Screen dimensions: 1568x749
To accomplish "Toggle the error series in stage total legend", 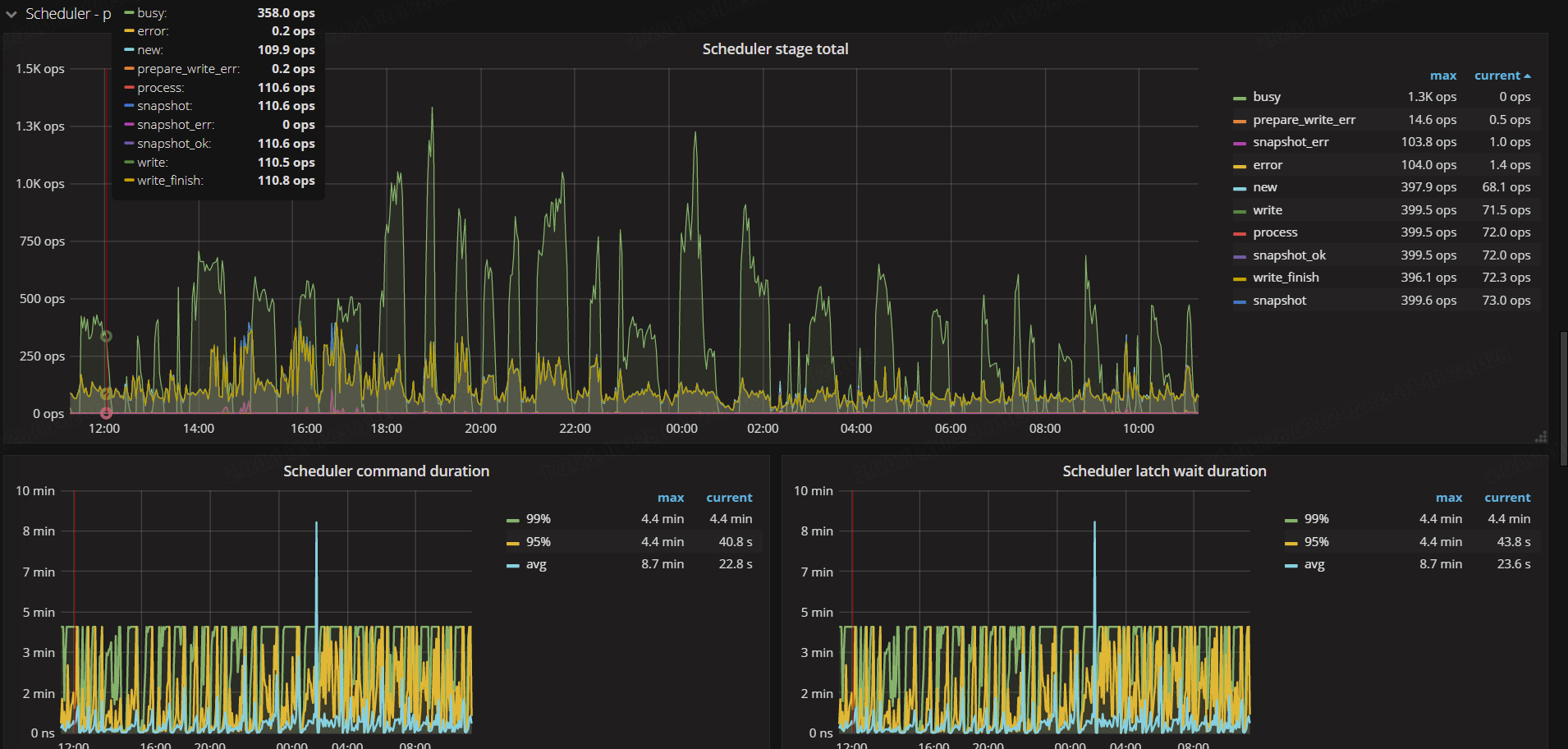I will click(1268, 165).
